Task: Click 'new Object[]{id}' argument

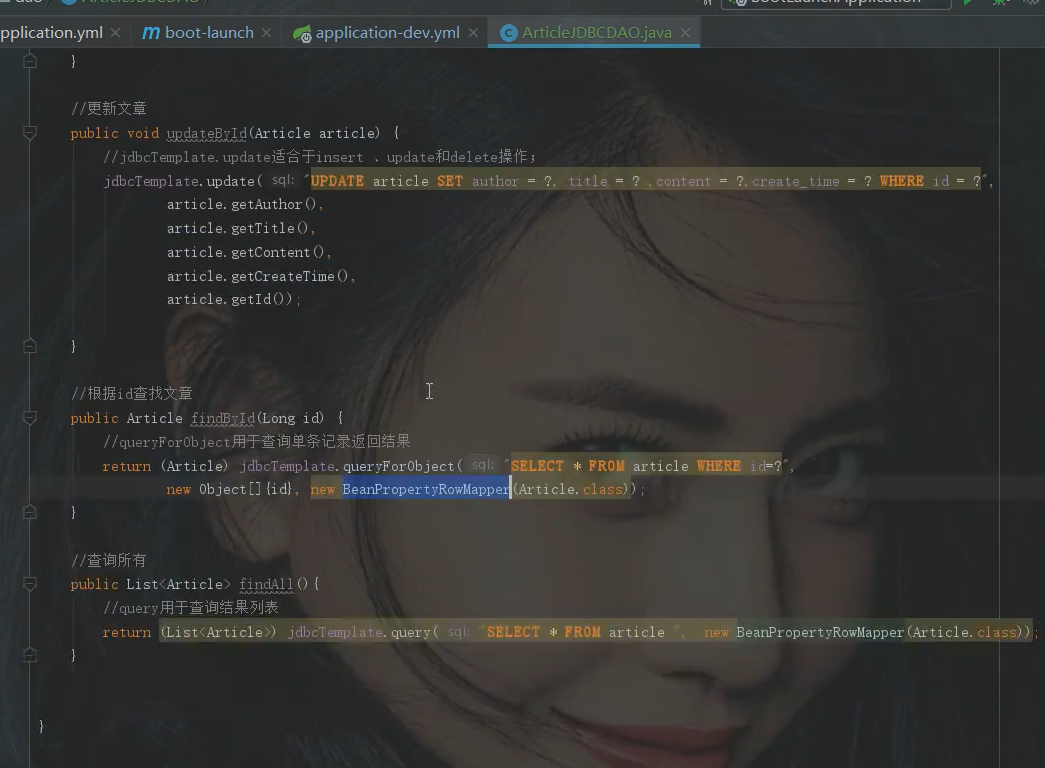Action: [x=229, y=489]
